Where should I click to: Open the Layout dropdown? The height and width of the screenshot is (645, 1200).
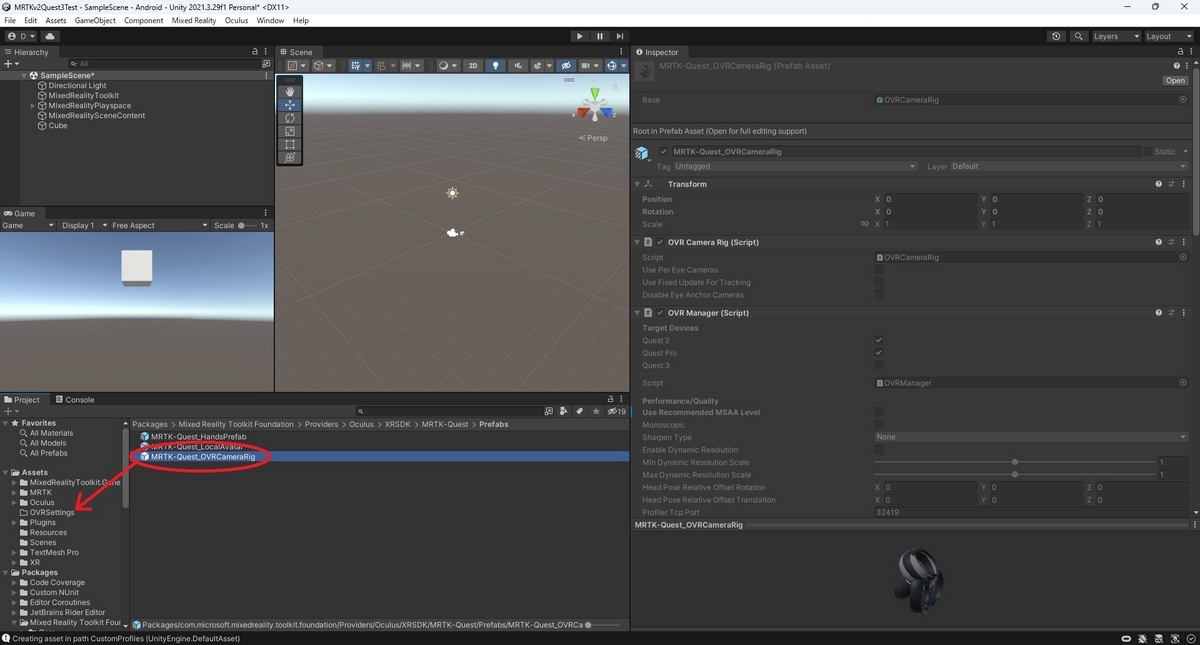tap(1168, 36)
